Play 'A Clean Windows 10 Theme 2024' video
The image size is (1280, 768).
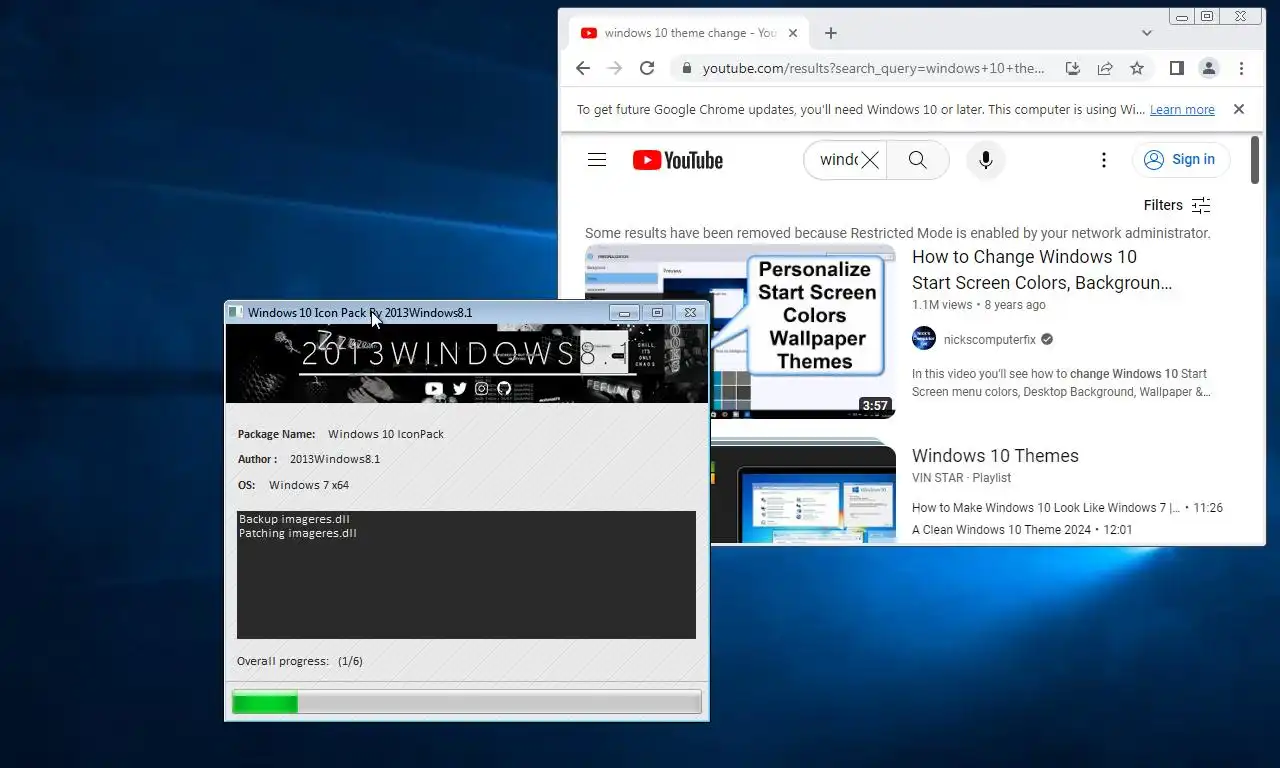[1001, 530]
